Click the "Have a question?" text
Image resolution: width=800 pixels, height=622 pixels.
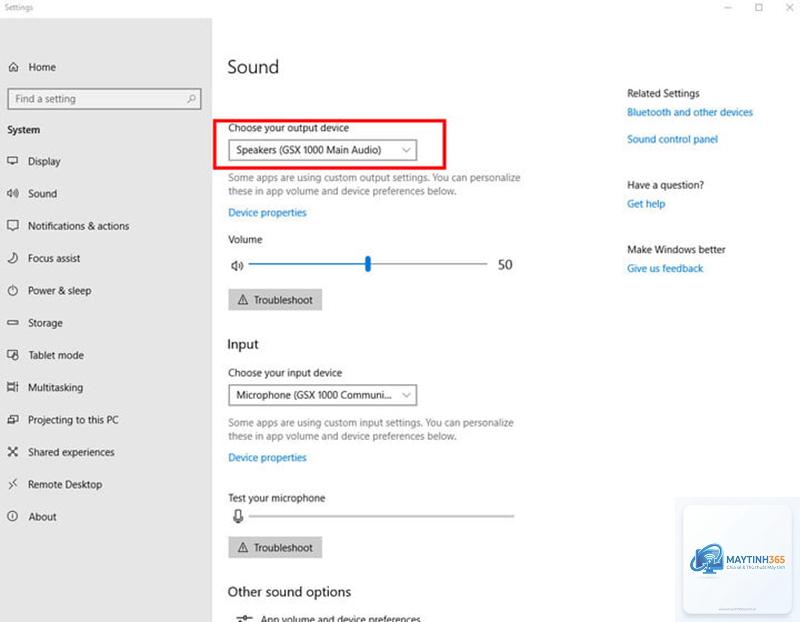[665, 185]
